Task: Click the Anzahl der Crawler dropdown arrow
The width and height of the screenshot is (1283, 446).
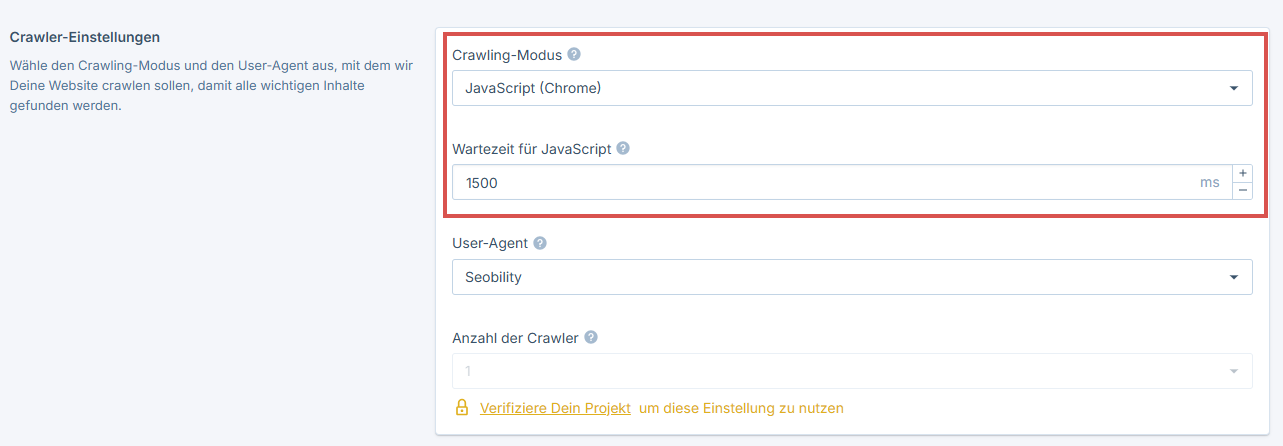Action: (1233, 371)
